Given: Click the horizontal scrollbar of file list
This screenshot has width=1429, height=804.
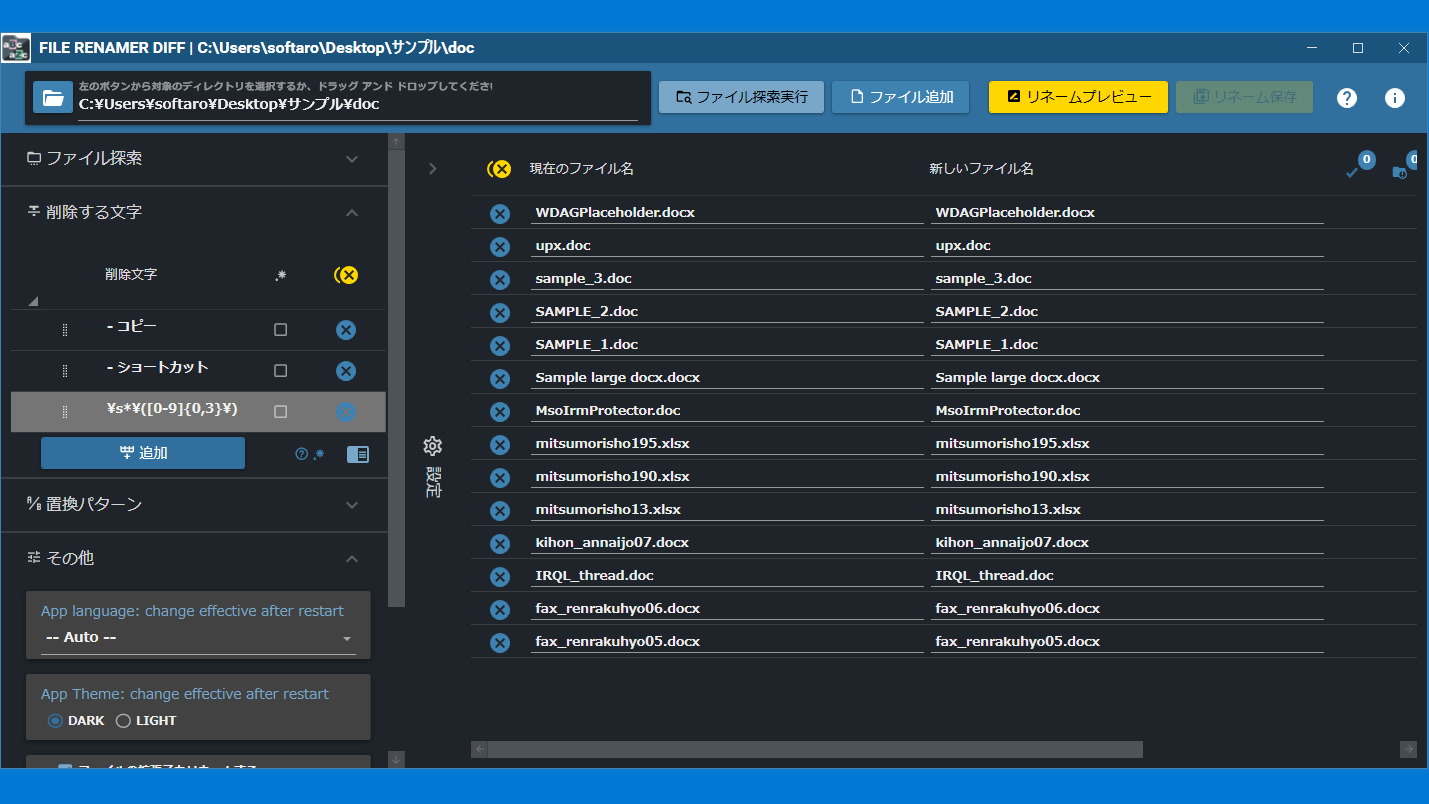Looking at the screenshot, I should 815,750.
